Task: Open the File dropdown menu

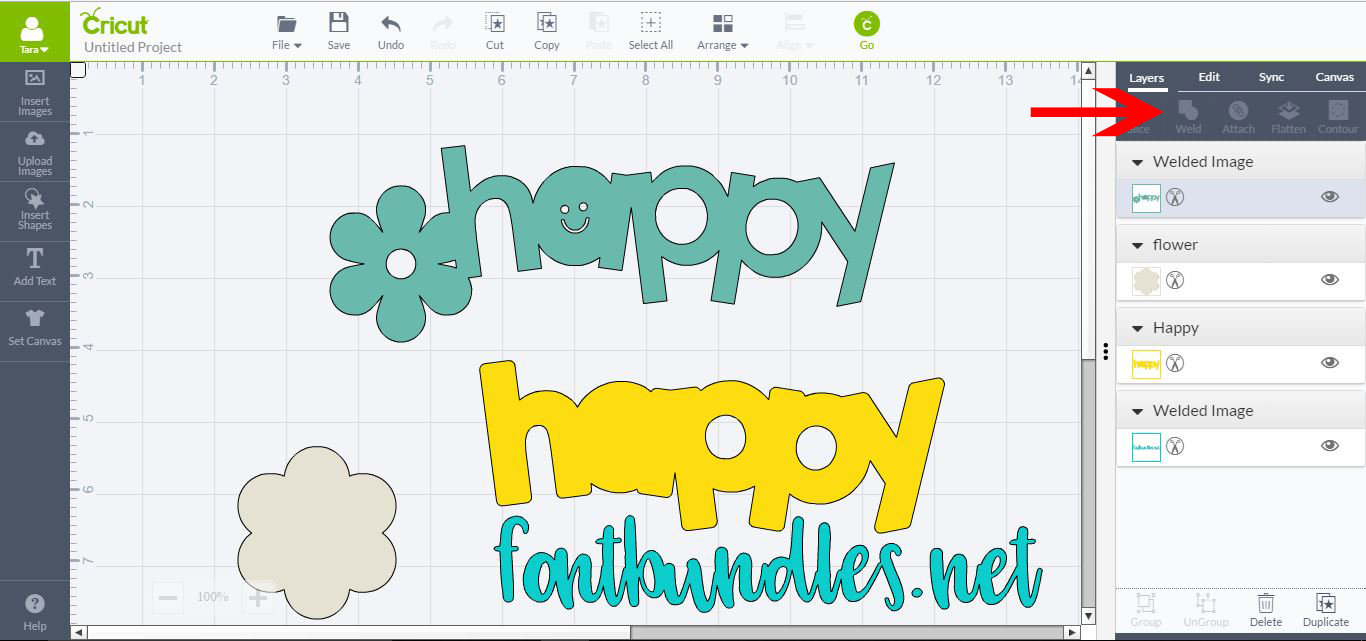Action: coord(286,31)
